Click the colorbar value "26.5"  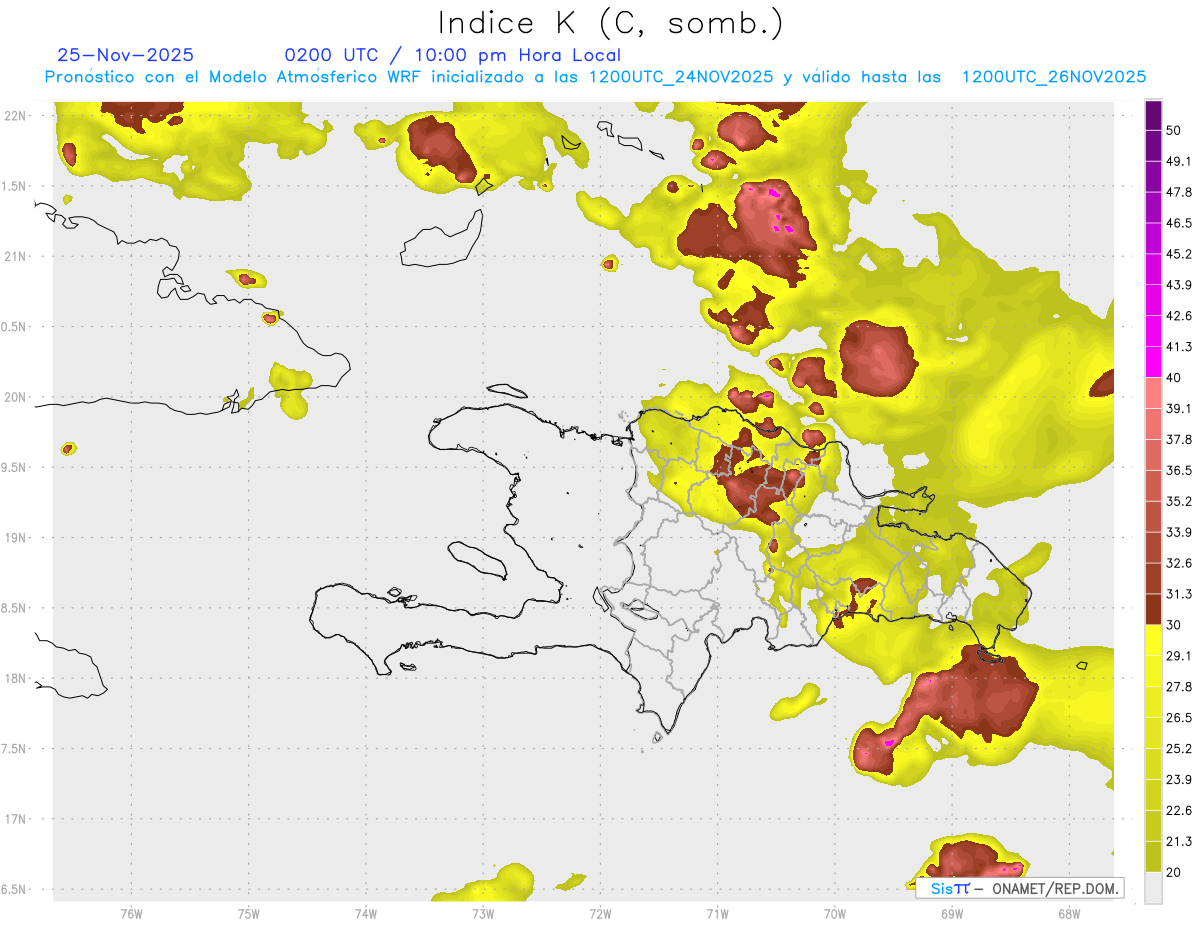click(1179, 718)
